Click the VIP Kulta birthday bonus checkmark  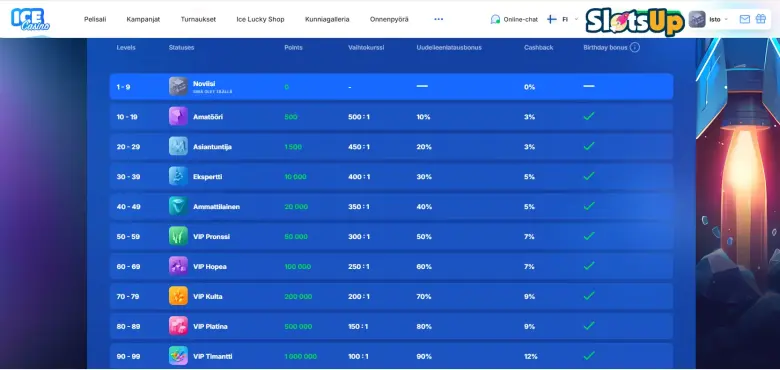[x=589, y=295]
